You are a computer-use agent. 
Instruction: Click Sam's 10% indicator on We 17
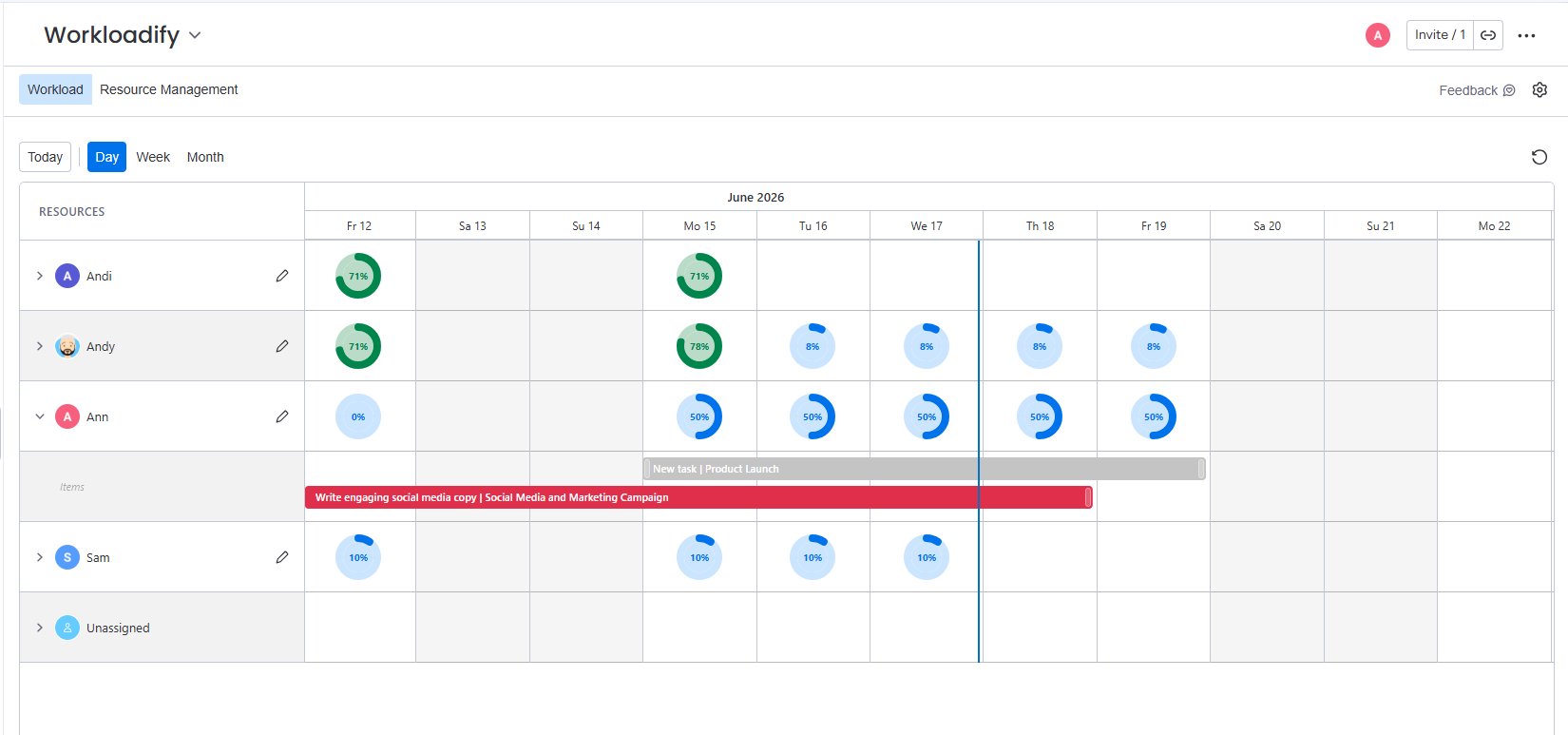click(x=927, y=557)
